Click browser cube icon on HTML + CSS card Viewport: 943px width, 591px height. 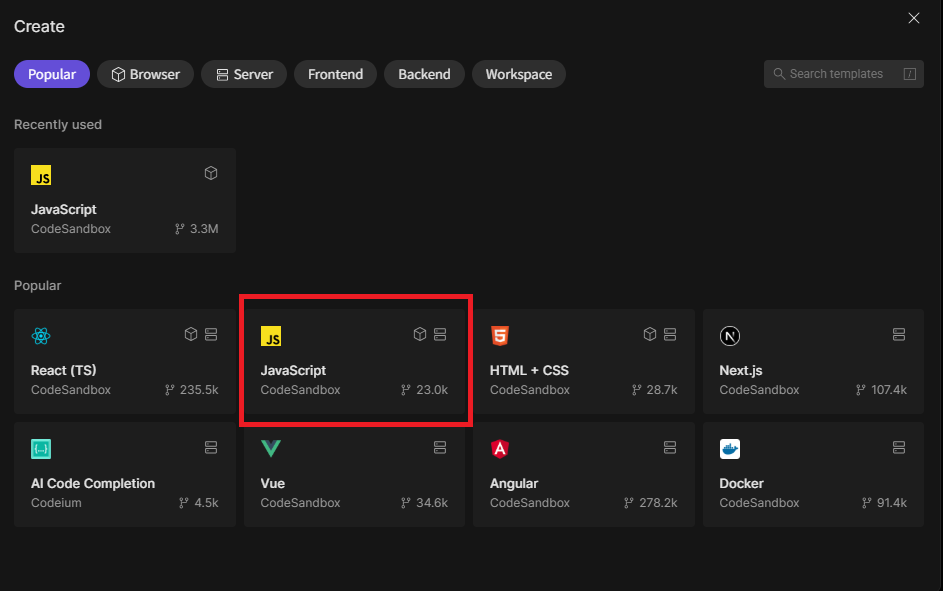650,334
